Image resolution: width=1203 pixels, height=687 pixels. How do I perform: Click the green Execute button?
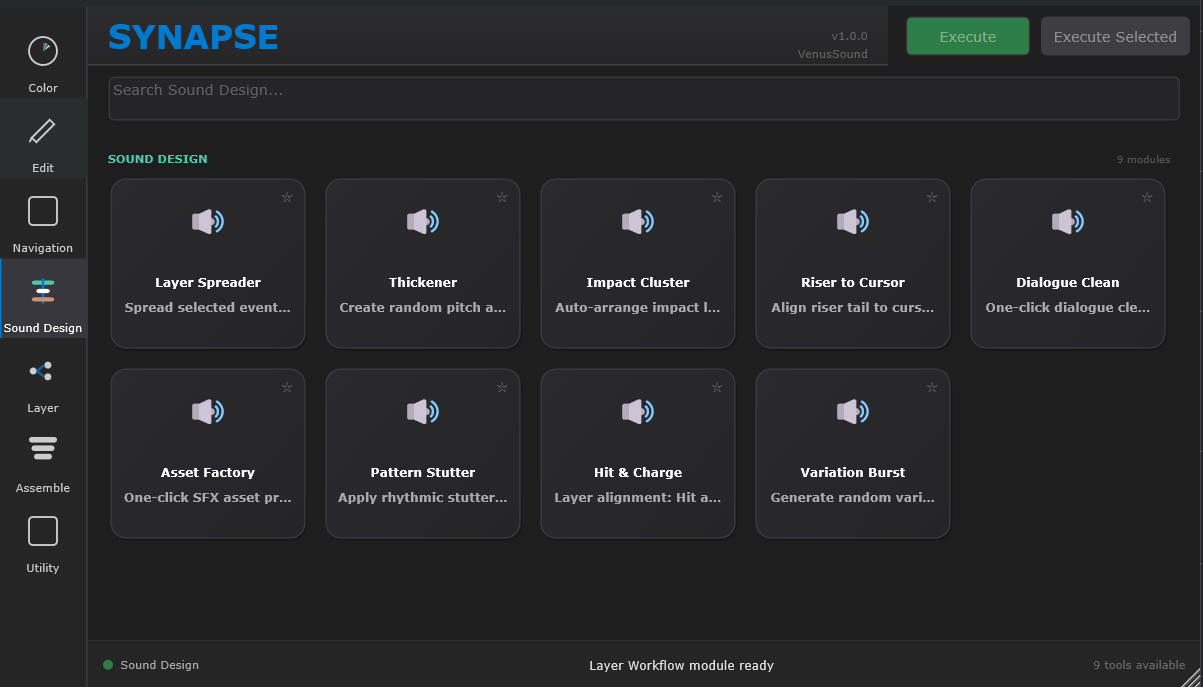coord(968,36)
